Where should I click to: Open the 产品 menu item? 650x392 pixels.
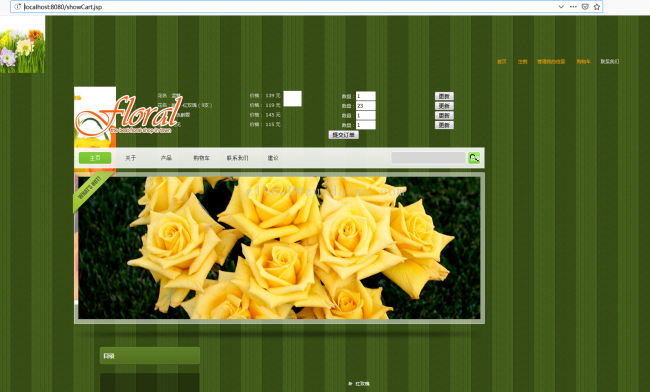click(166, 158)
